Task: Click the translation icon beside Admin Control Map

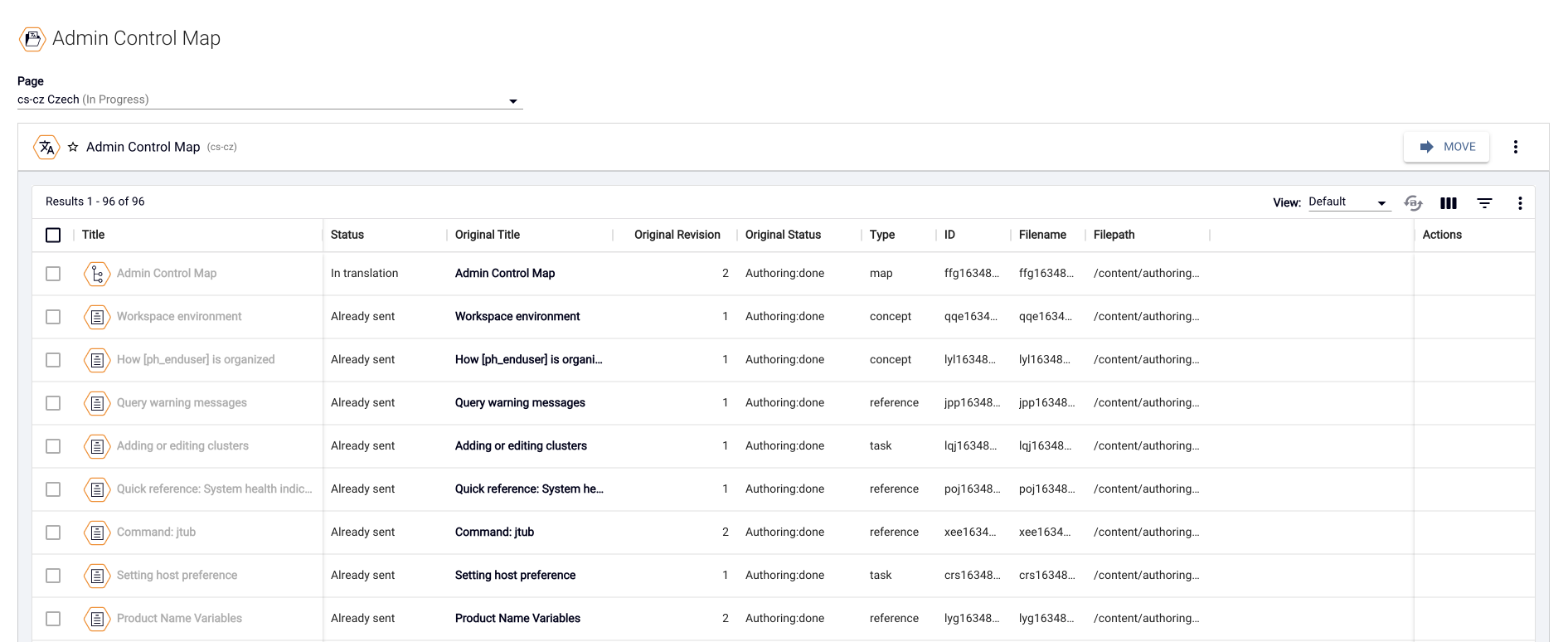Action: coord(46,148)
